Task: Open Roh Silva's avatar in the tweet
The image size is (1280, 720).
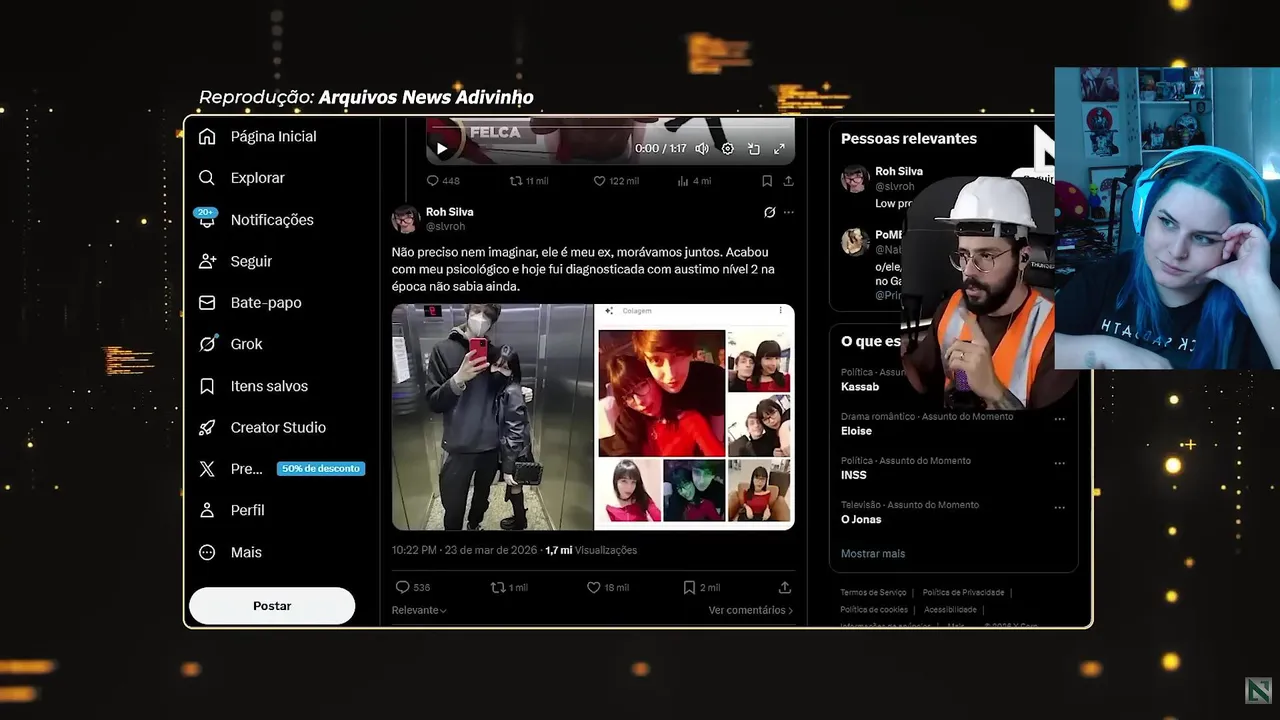Action: tap(406, 219)
